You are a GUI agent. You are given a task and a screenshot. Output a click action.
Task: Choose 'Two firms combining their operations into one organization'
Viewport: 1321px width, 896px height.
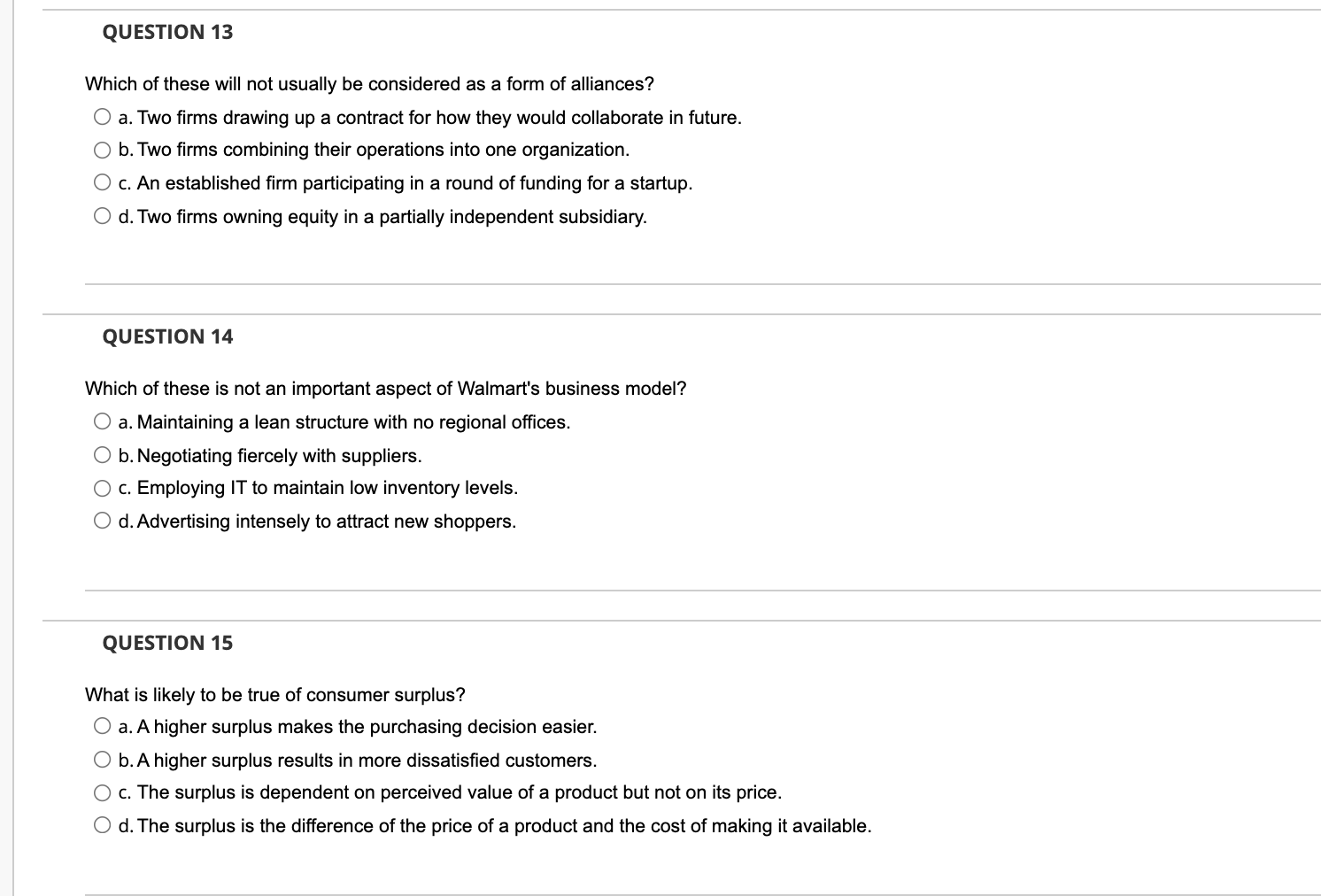click(102, 150)
